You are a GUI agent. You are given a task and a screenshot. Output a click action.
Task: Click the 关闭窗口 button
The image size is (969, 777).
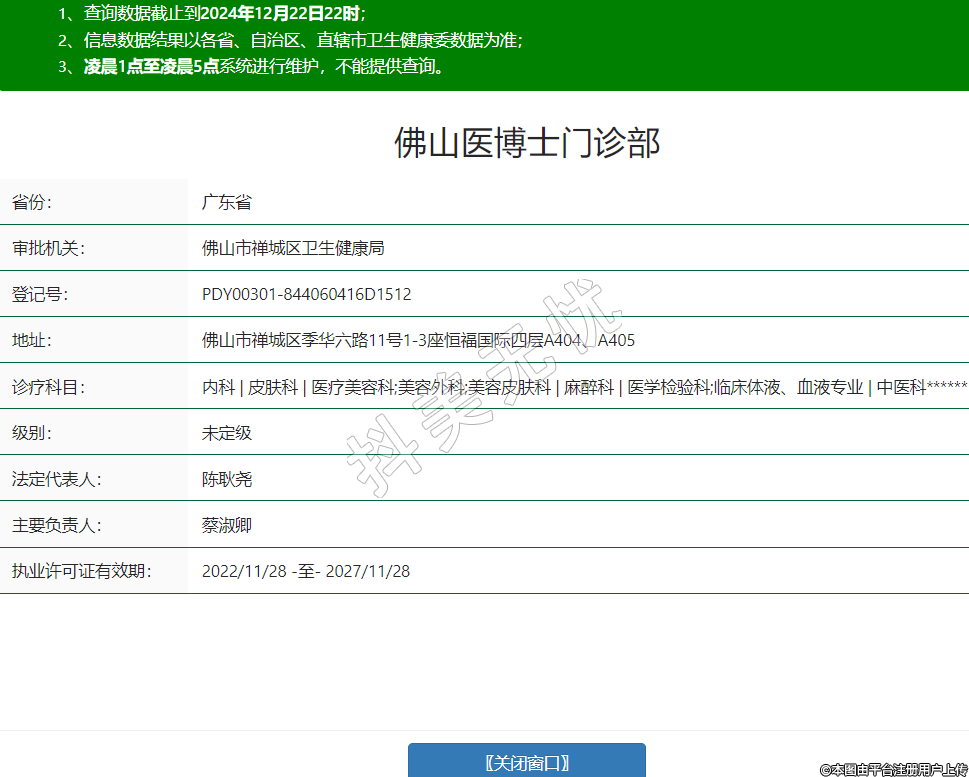click(x=526, y=762)
